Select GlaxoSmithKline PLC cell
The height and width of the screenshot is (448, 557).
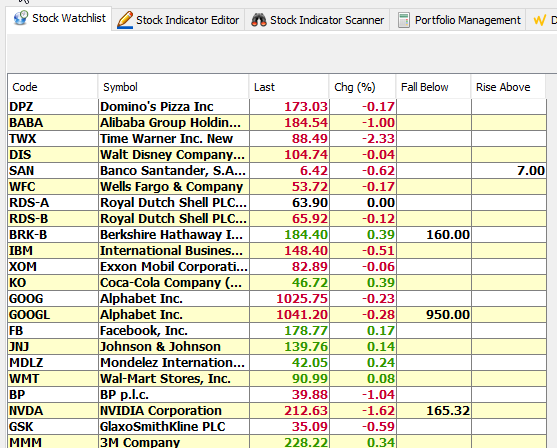[x=174, y=426]
